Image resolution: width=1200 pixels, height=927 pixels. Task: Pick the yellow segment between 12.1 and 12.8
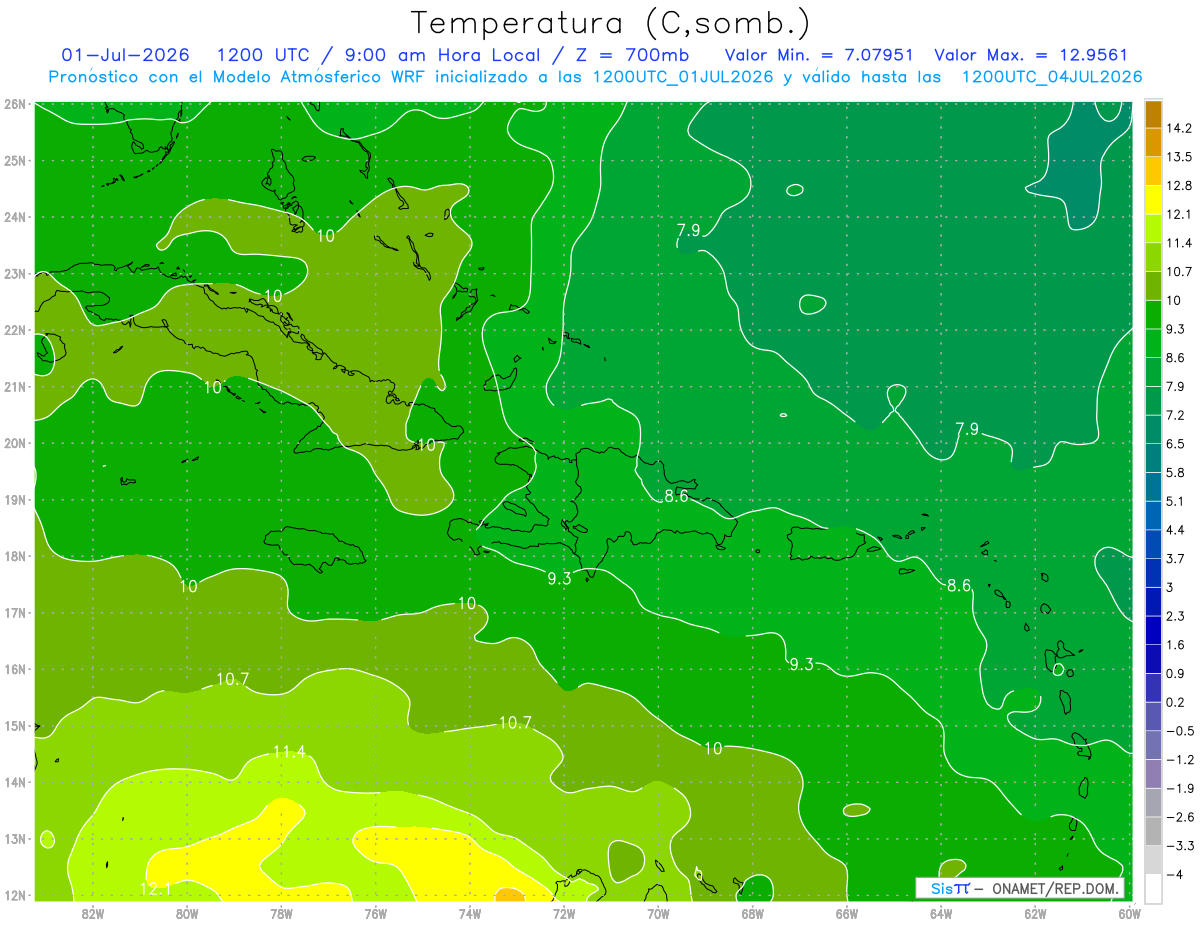[x=1153, y=200]
